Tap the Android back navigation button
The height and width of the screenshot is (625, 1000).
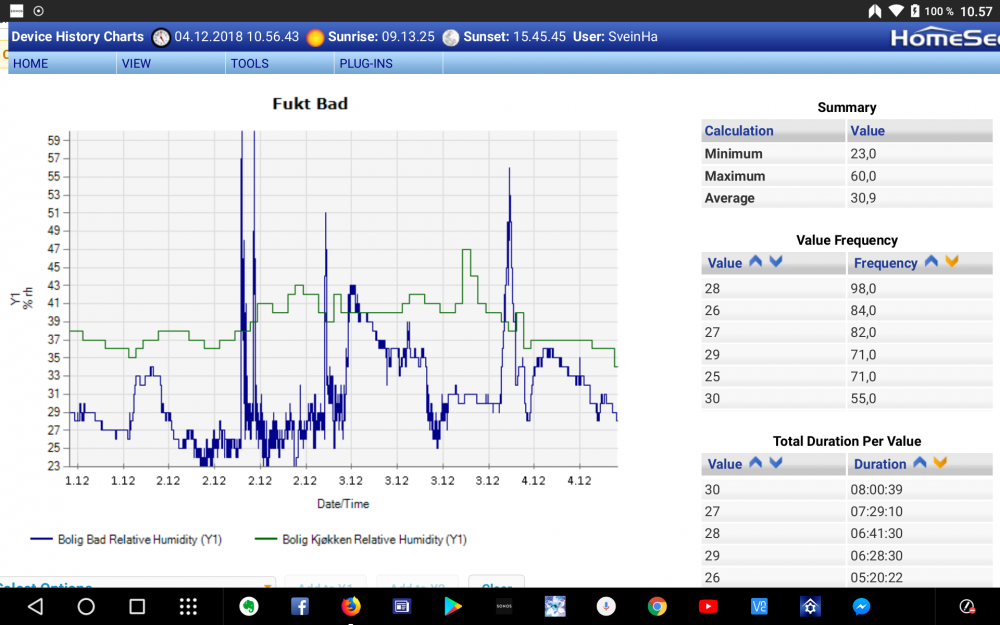pyautogui.click(x=35, y=606)
